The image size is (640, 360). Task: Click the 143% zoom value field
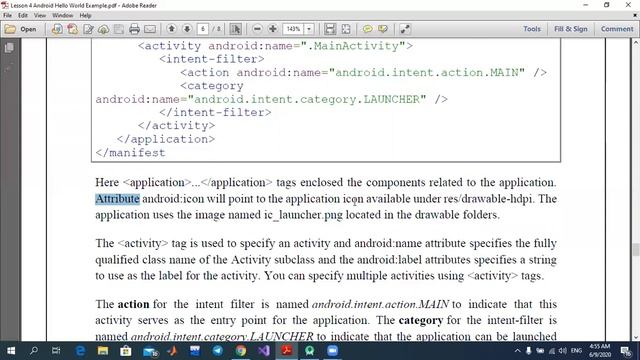click(x=293, y=29)
